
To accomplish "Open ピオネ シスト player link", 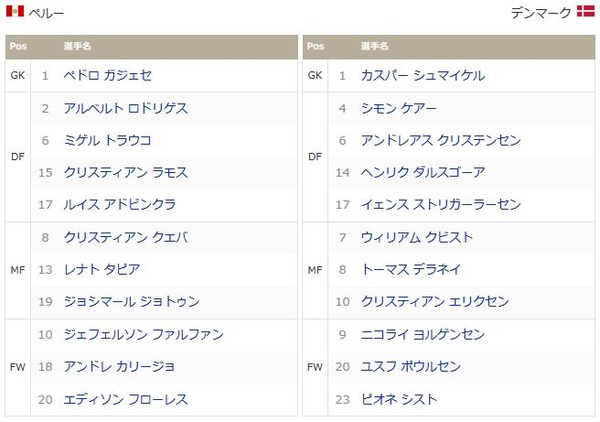I will pos(399,400).
